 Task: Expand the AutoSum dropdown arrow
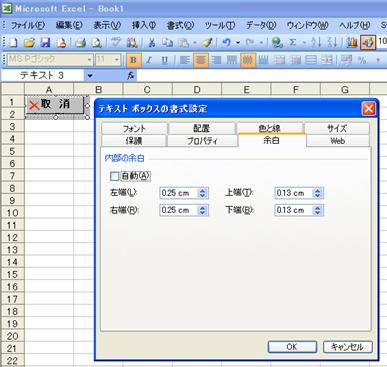point(304,43)
